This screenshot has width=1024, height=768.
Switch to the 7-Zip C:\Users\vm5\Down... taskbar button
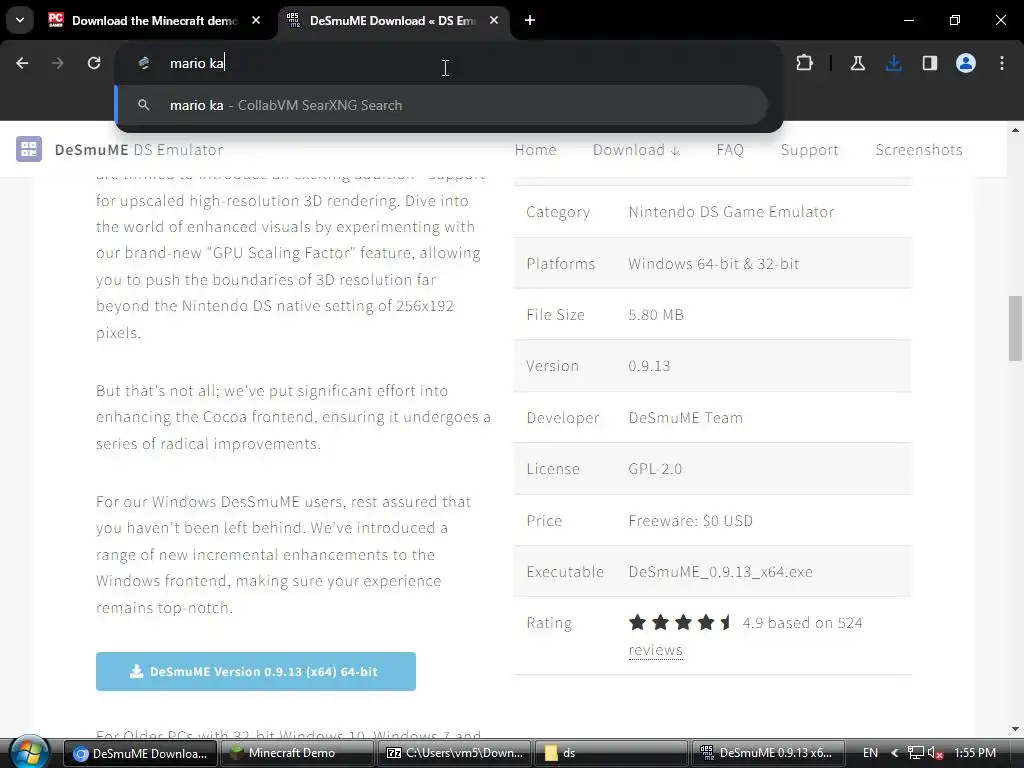point(454,753)
